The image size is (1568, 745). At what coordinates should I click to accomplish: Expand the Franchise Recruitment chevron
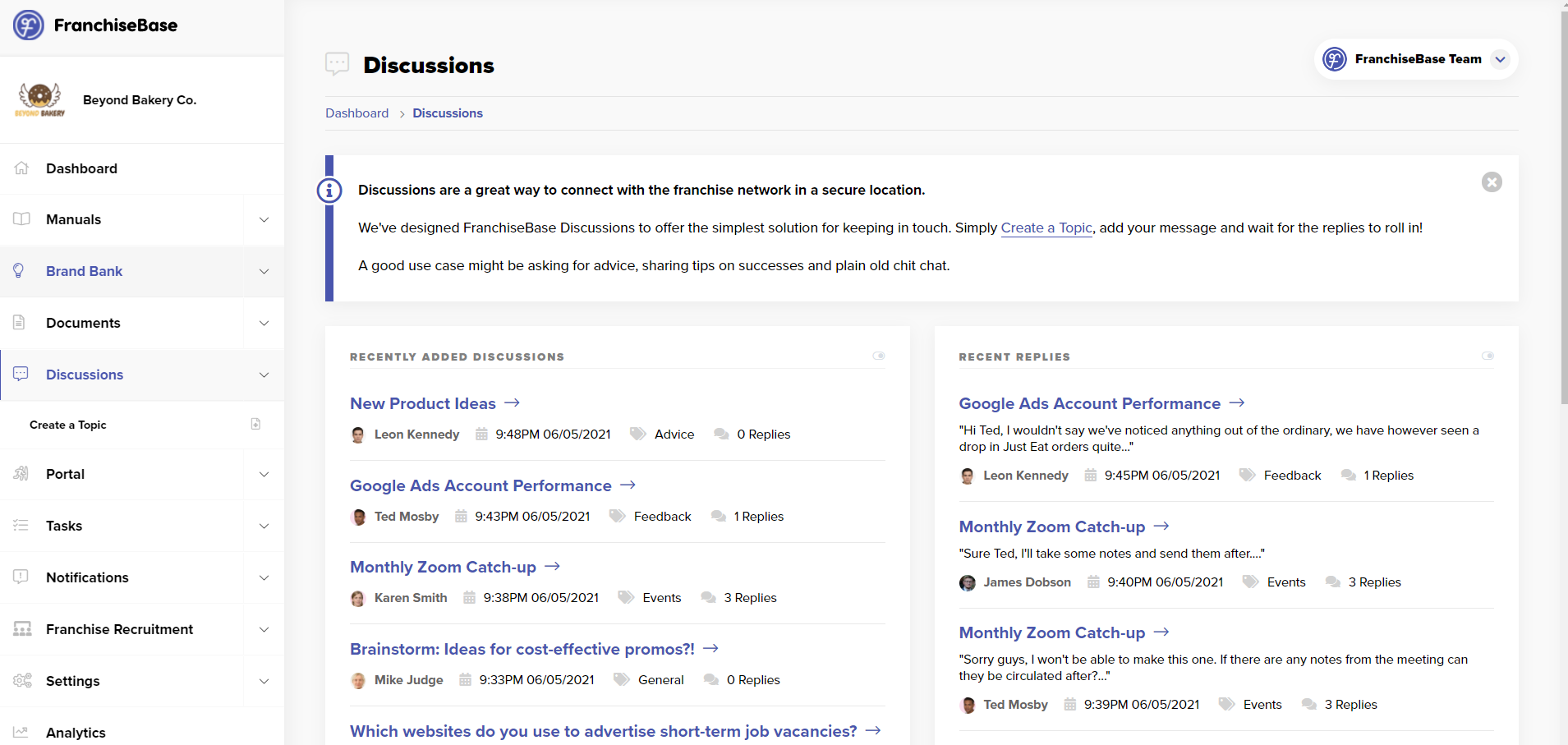pos(264,630)
